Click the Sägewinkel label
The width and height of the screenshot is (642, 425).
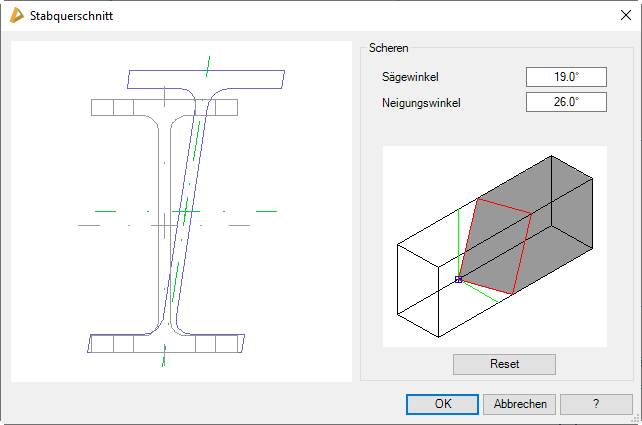[x=410, y=77]
